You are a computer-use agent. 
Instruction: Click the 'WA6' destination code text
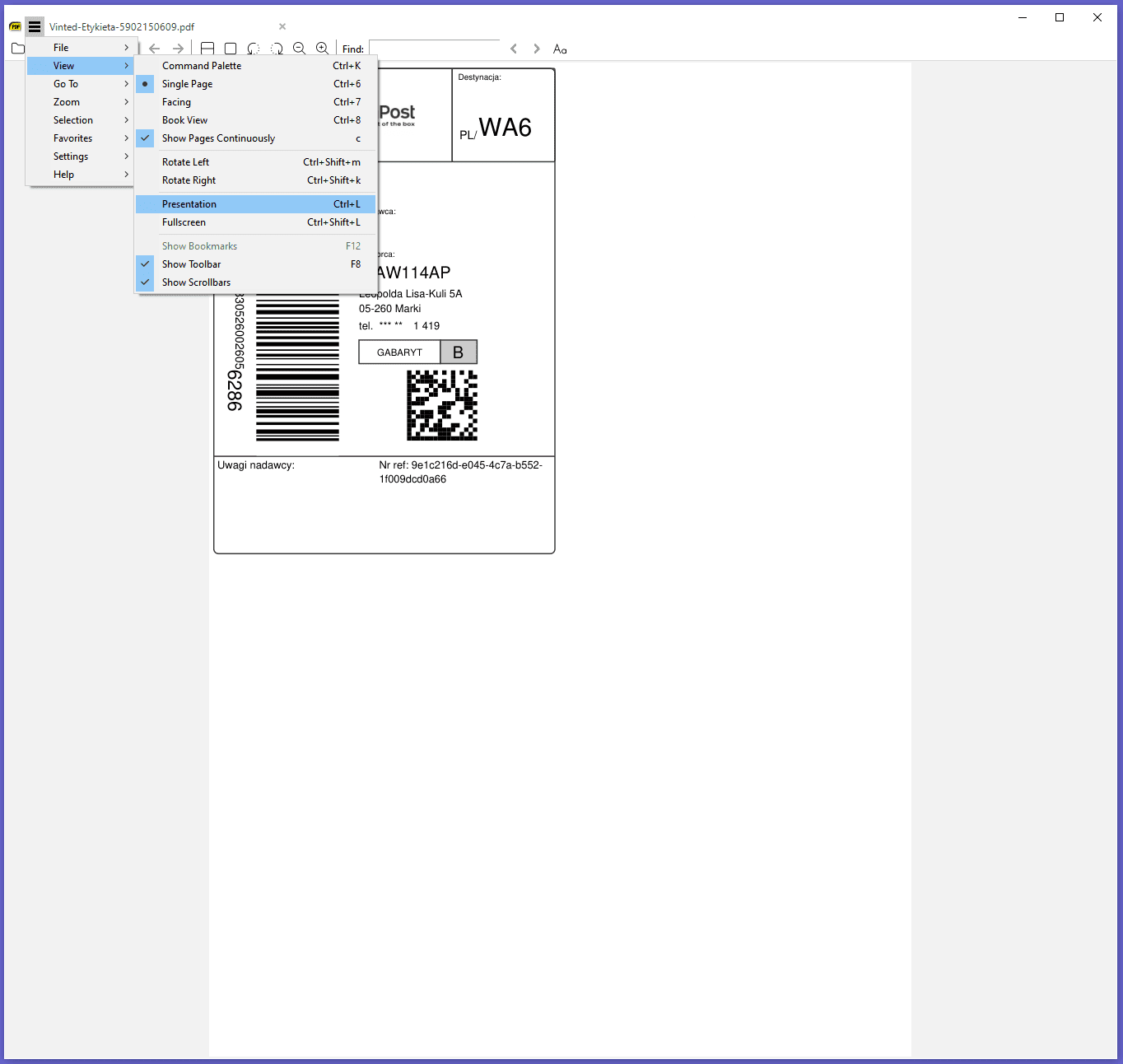506,128
